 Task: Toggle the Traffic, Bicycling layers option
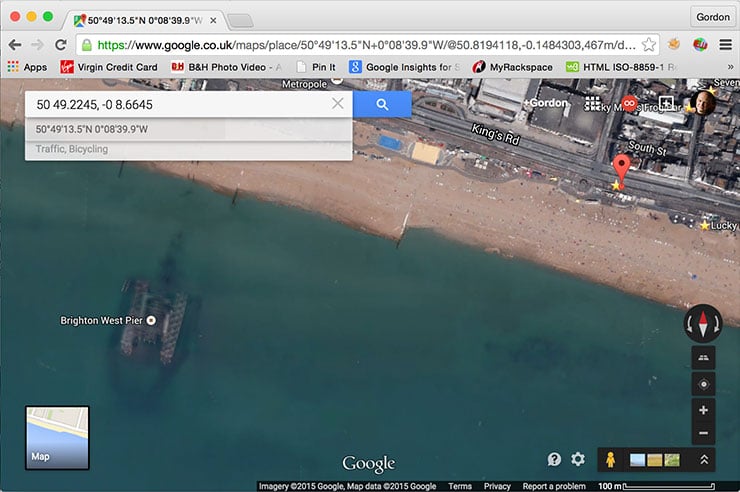click(71, 149)
